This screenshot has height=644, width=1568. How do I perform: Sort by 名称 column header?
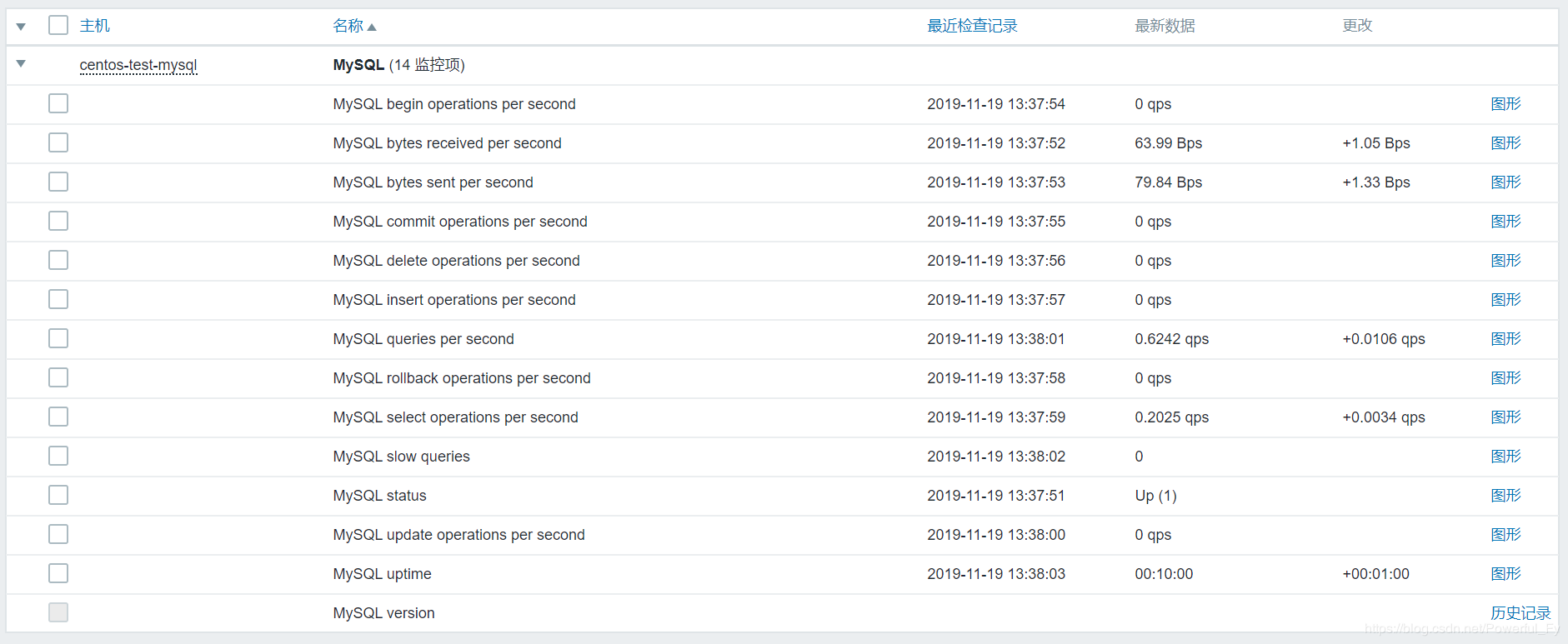pyautogui.click(x=354, y=26)
